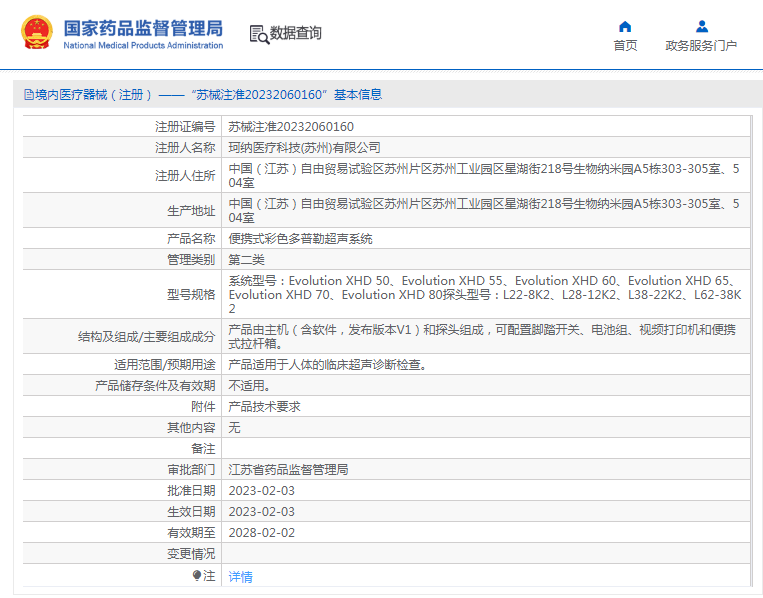Click the product name 便携式彩色多普勒超声系统
This screenshot has width=763, height=598.
[x=300, y=239]
